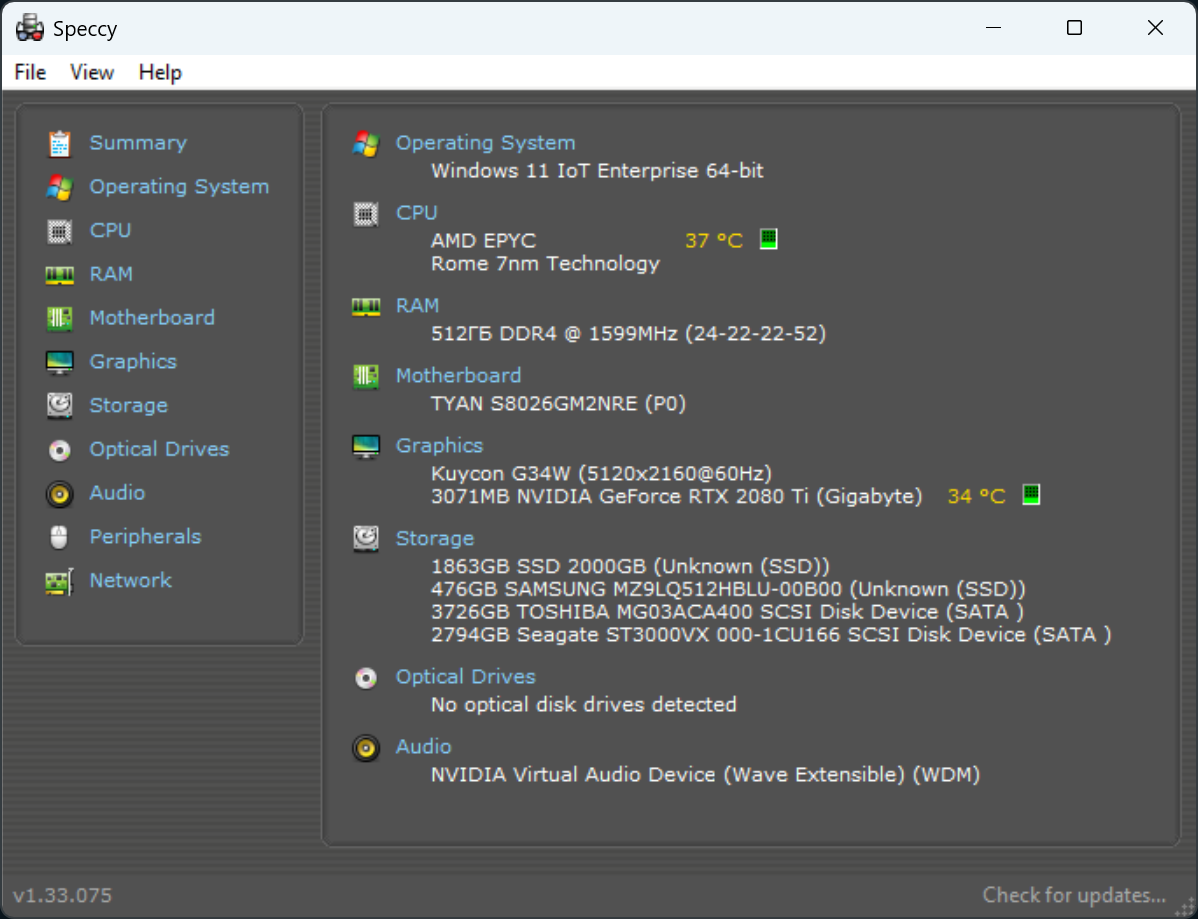
Task: Select Optical Drives in the sidebar
Action: (x=159, y=449)
